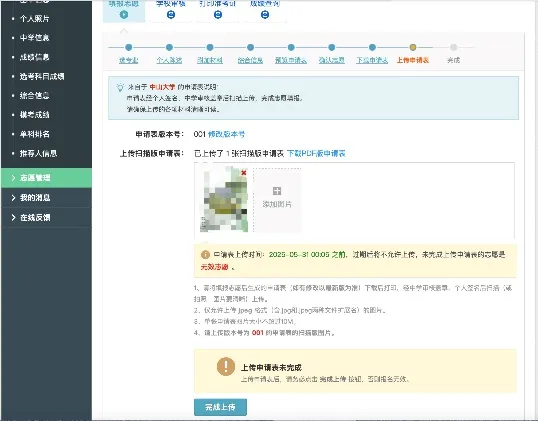
Task: Click the 完成上传 button
Action: [220, 407]
